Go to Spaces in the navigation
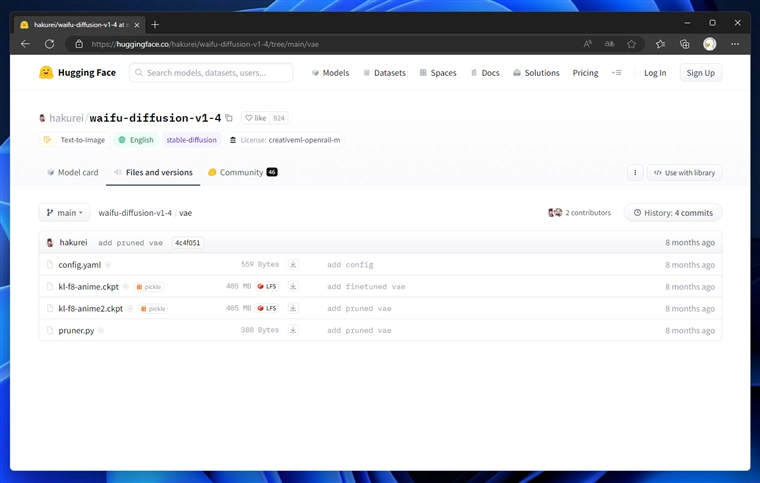The width and height of the screenshot is (760, 483). click(x=438, y=73)
